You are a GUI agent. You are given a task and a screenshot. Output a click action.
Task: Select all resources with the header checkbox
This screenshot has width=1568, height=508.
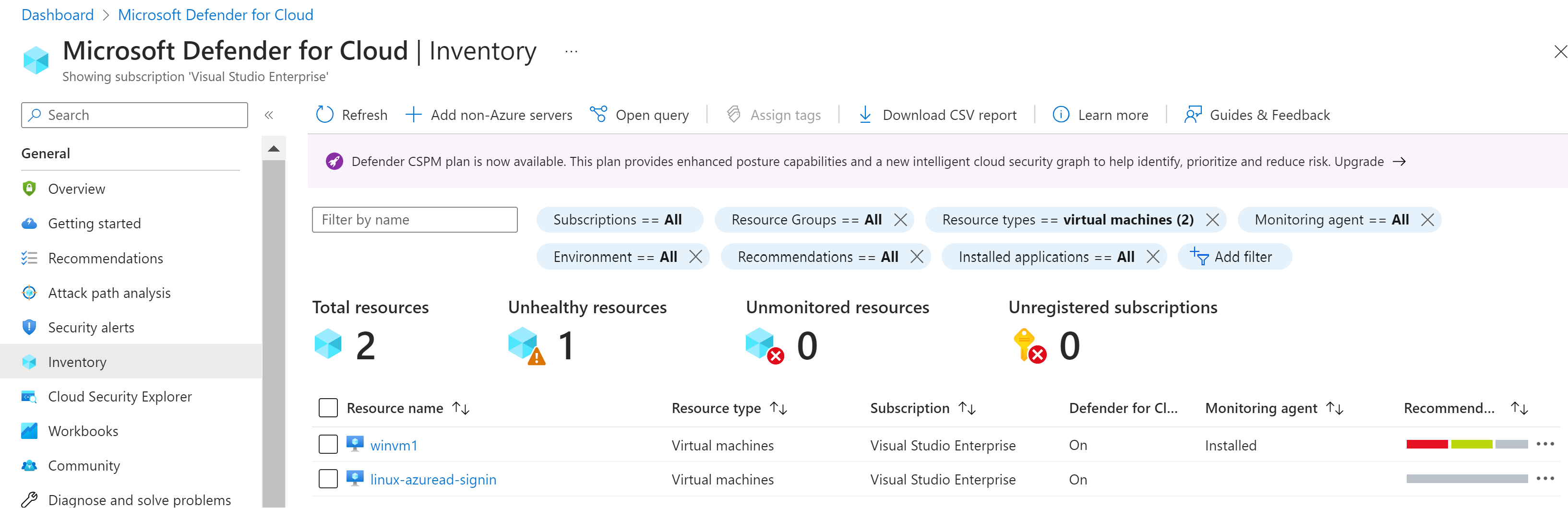coord(328,408)
